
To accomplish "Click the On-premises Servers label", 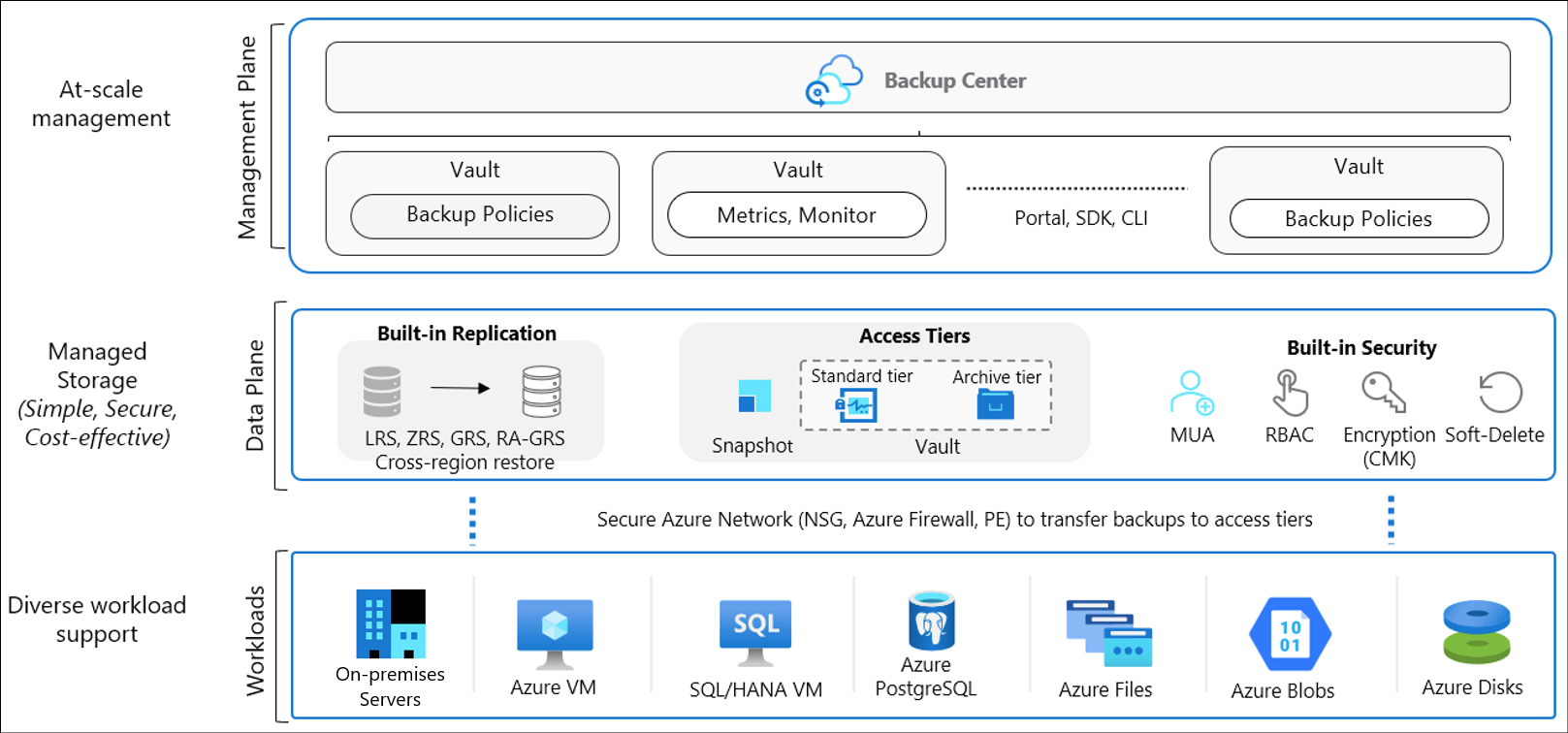I will (390, 686).
